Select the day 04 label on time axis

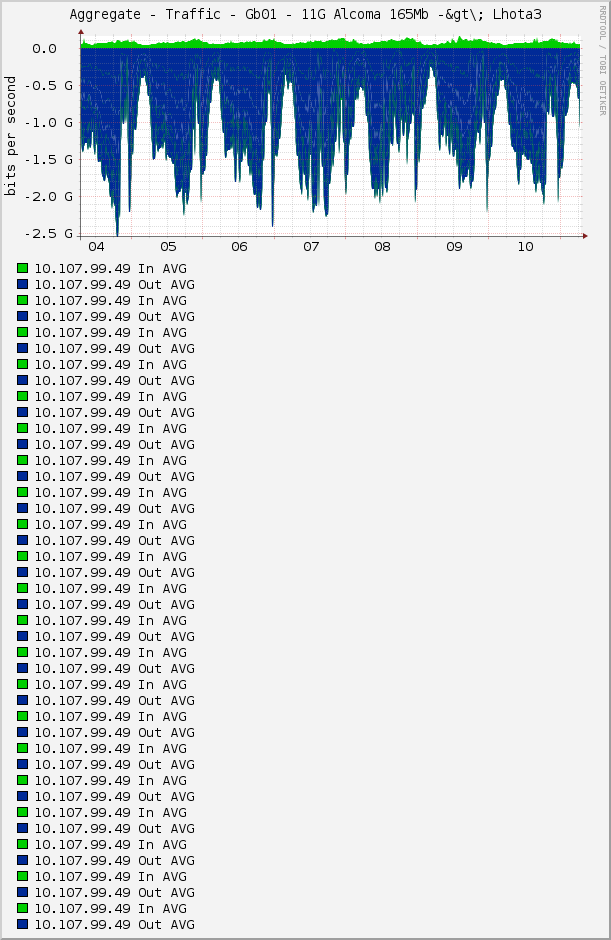pos(97,246)
